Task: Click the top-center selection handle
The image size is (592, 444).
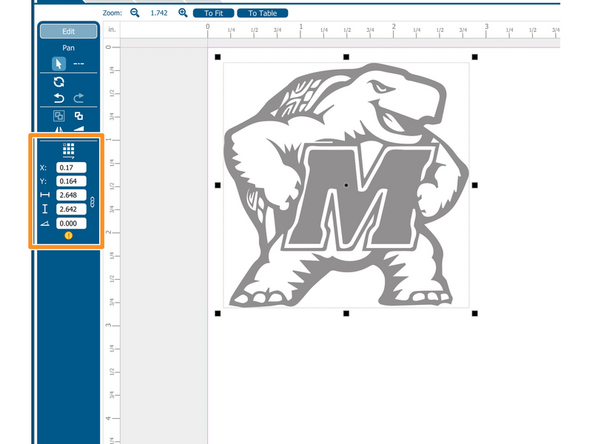Action: tap(346, 57)
